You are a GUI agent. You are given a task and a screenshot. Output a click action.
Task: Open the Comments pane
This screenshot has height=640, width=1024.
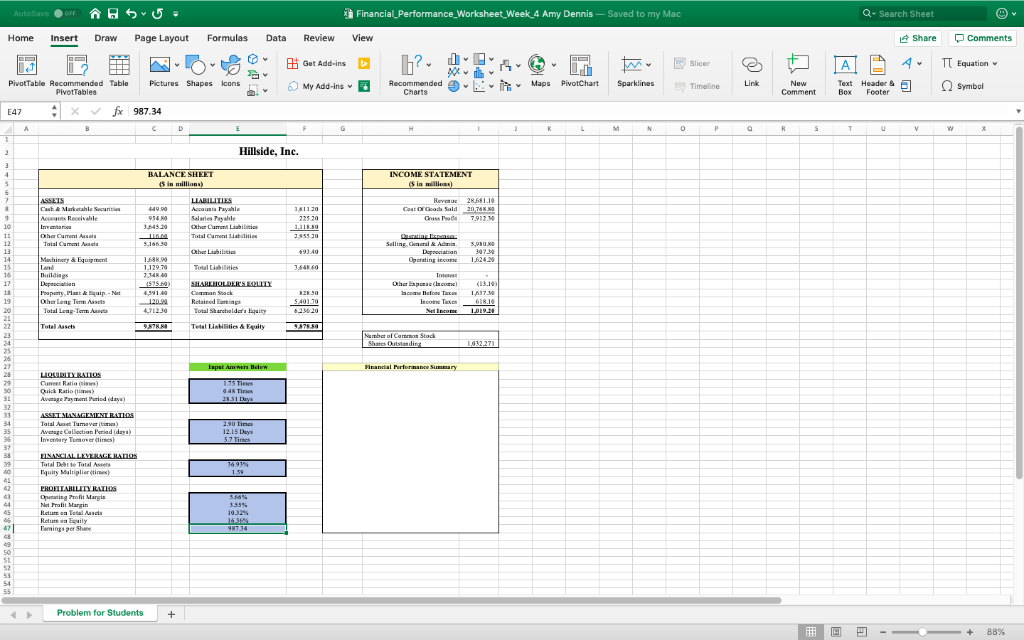[x=981, y=37]
